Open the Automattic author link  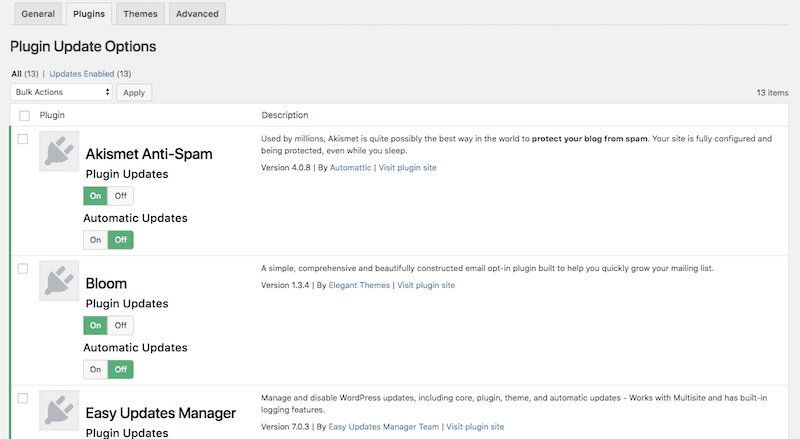pyautogui.click(x=351, y=167)
